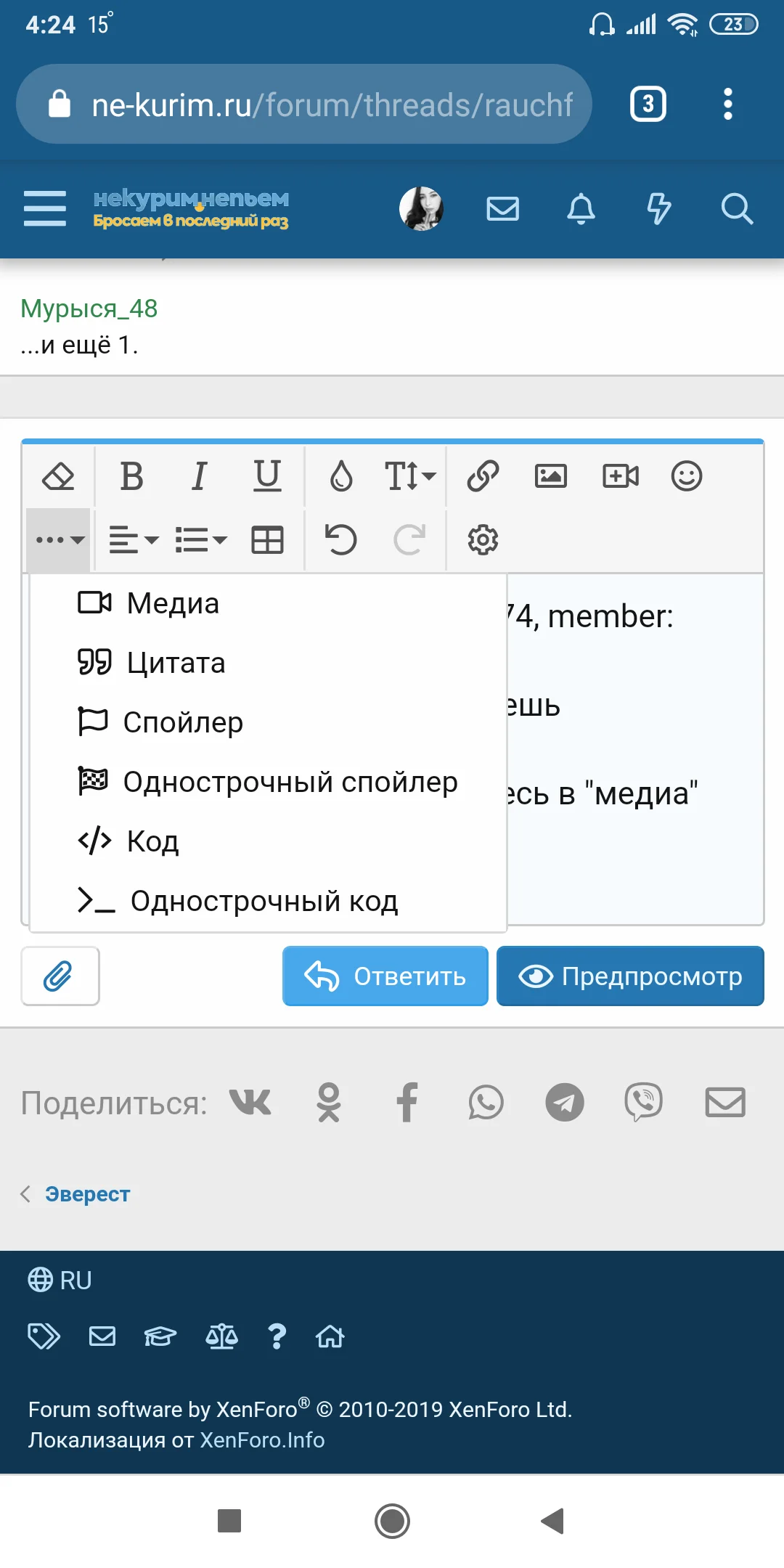Open the private messages envelope icon
Image resolution: width=784 pixels, height=1568 pixels.
coord(502,209)
